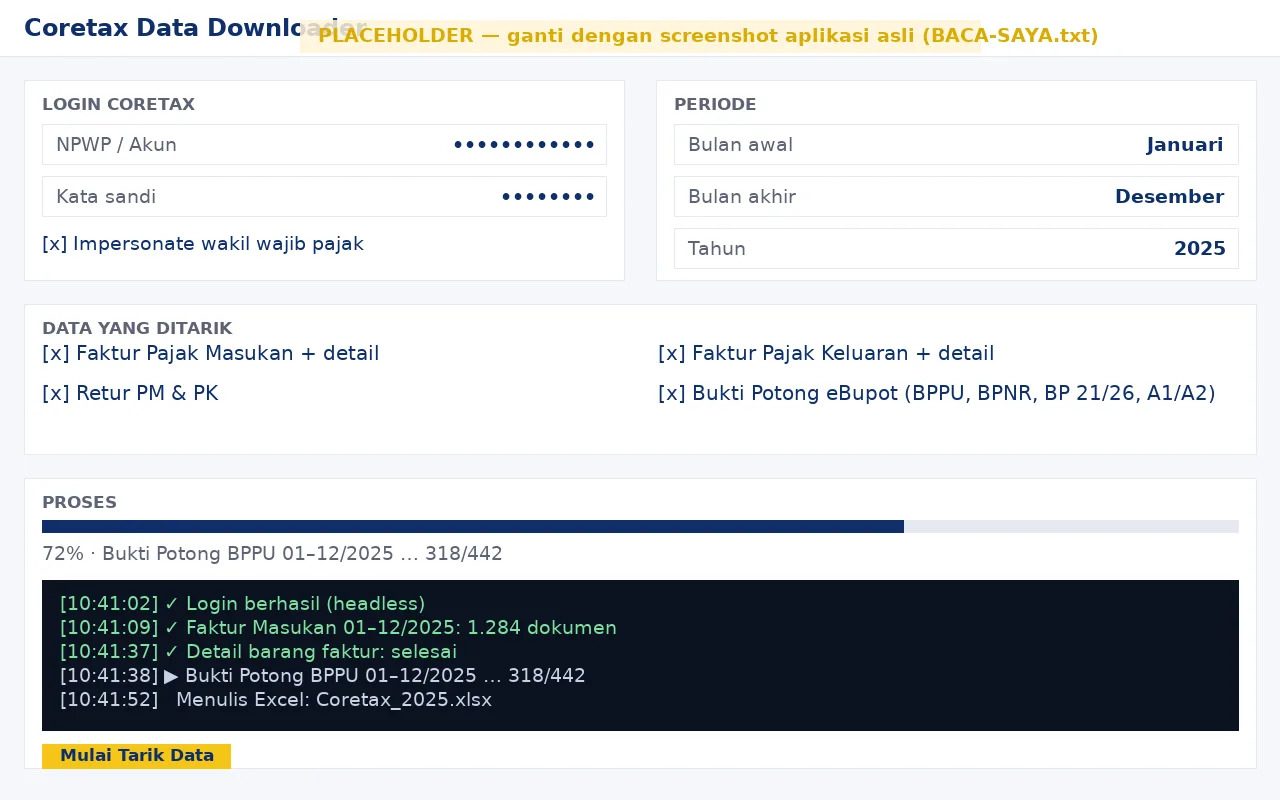The width and height of the screenshot is (1280, 800).
Task: Uncheck Faktur Pajak Keluaran + detail
Action: 826,354
